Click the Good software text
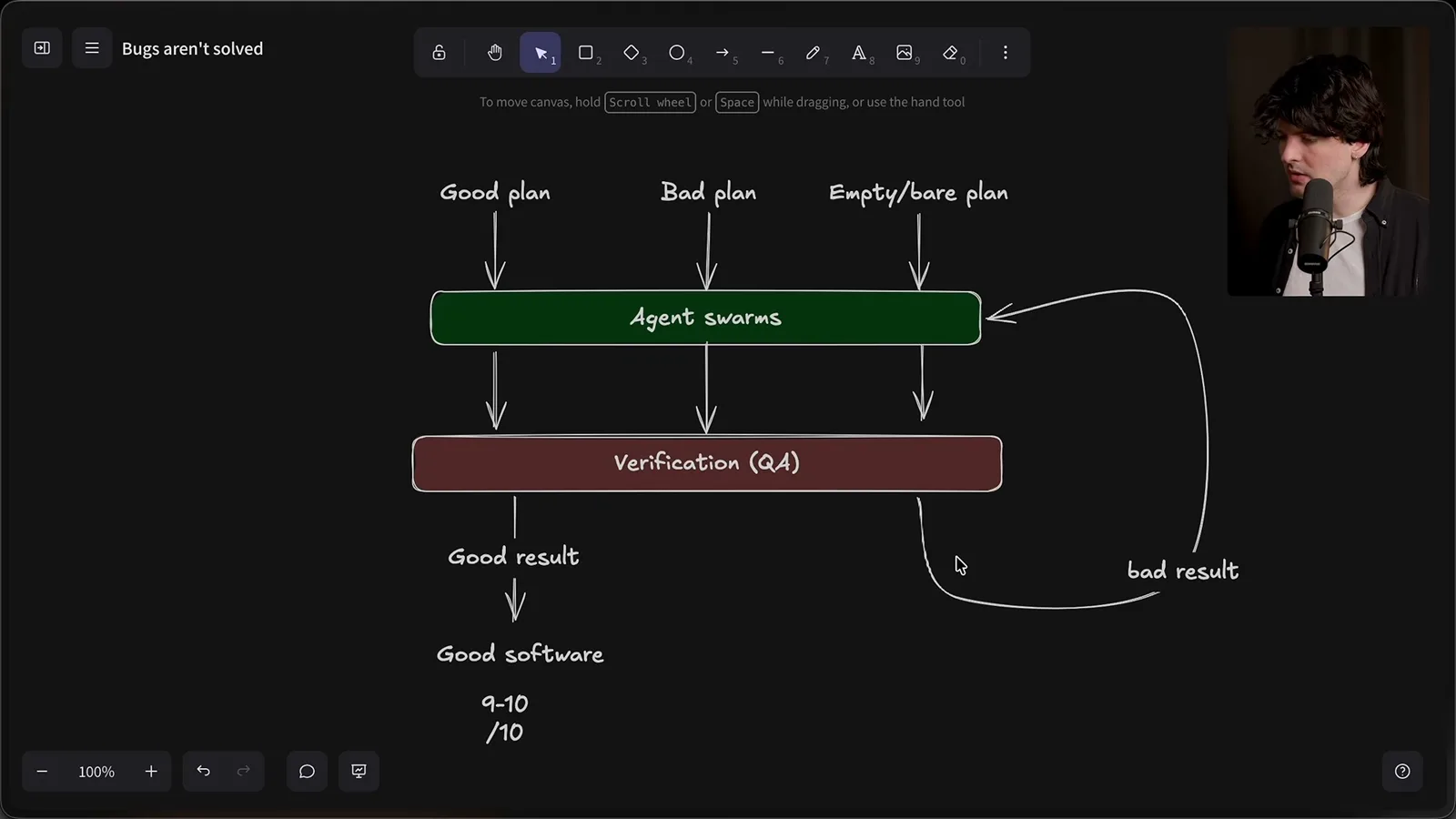This screenshot has width=1456, height=819. click(x=520, y=654)
